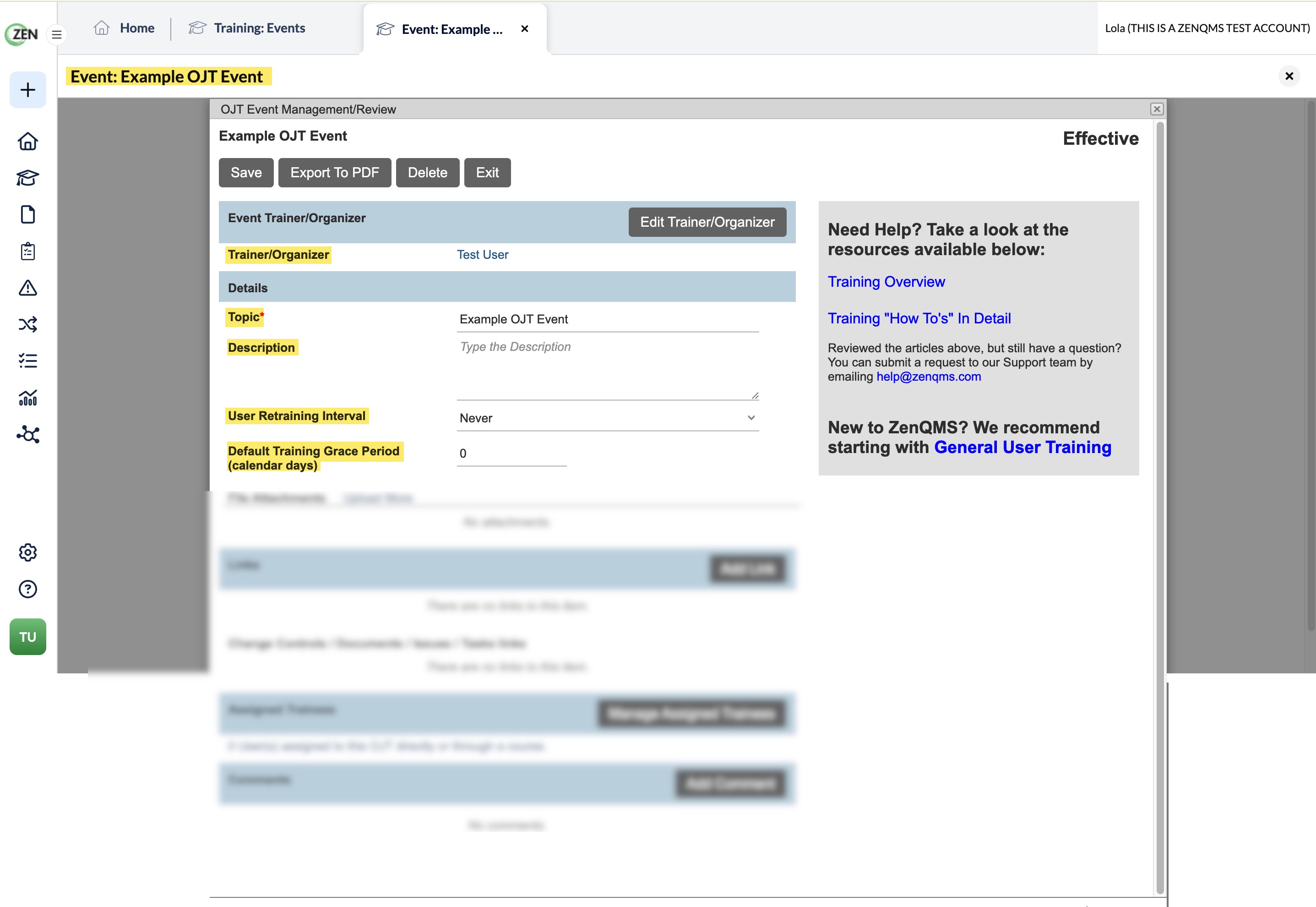Open the Home icon in the sidebar
This screenshot has height=907, width=1316.
(x=28, y=142)
